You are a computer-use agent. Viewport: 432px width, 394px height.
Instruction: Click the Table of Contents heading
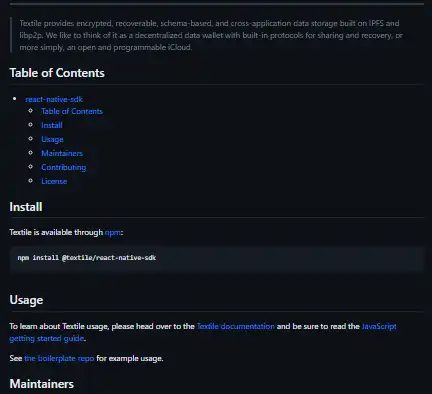tap(57, 73)
